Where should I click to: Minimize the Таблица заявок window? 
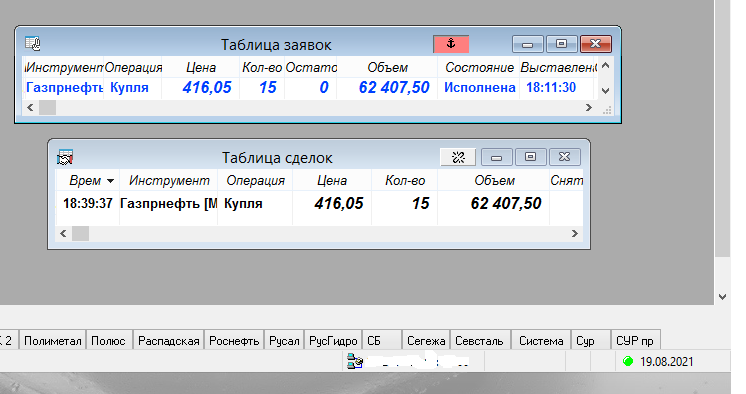pos(528,44)
